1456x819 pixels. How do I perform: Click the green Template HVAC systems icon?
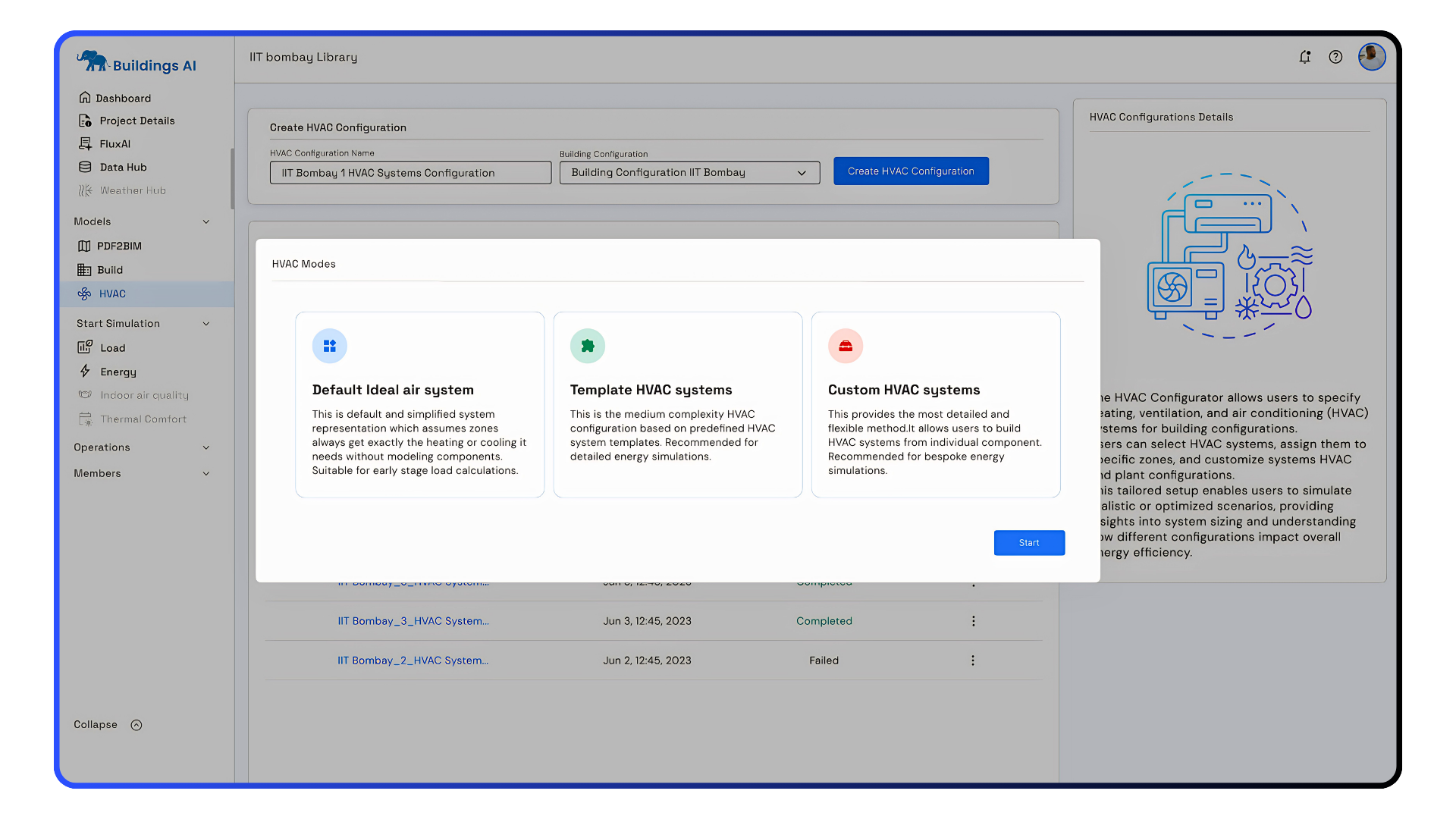(x=587, y=346)
